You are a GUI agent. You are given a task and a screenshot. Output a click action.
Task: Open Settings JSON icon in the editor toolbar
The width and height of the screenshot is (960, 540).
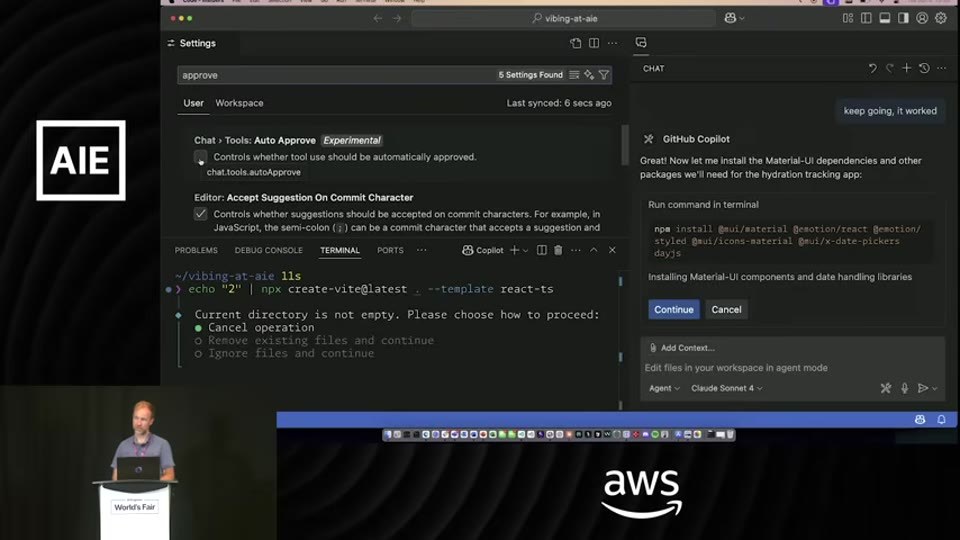click(x=576, y=43)
